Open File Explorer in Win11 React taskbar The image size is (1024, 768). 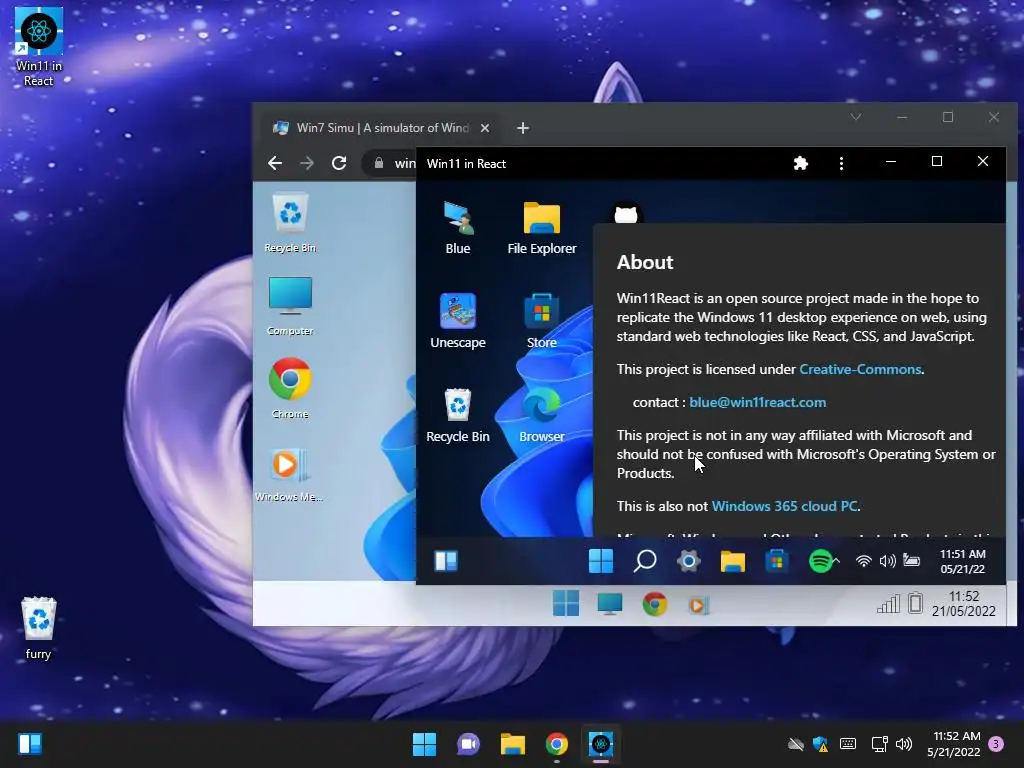[733, 560]
